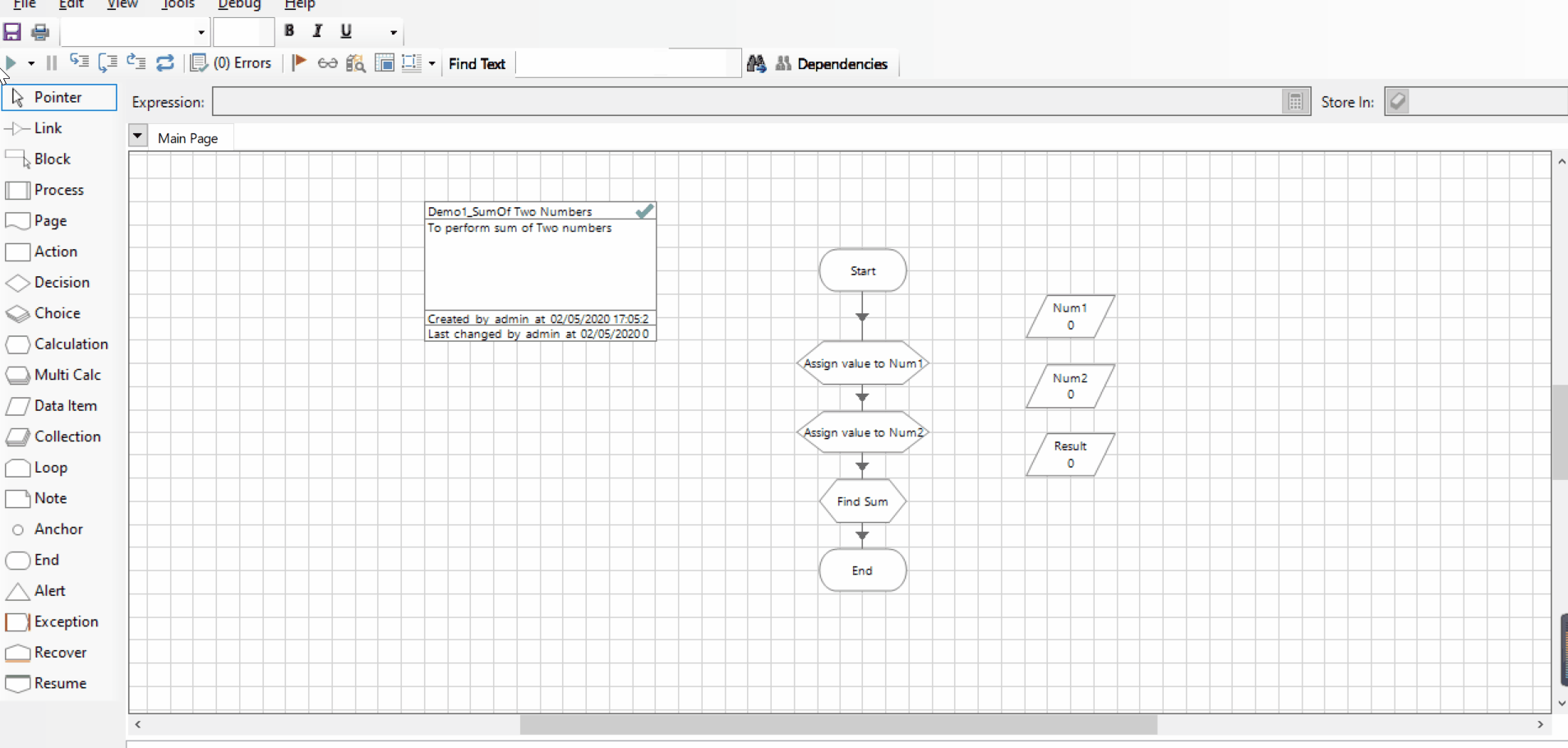Select the Find Sum calculation stage

coord(863,501)
